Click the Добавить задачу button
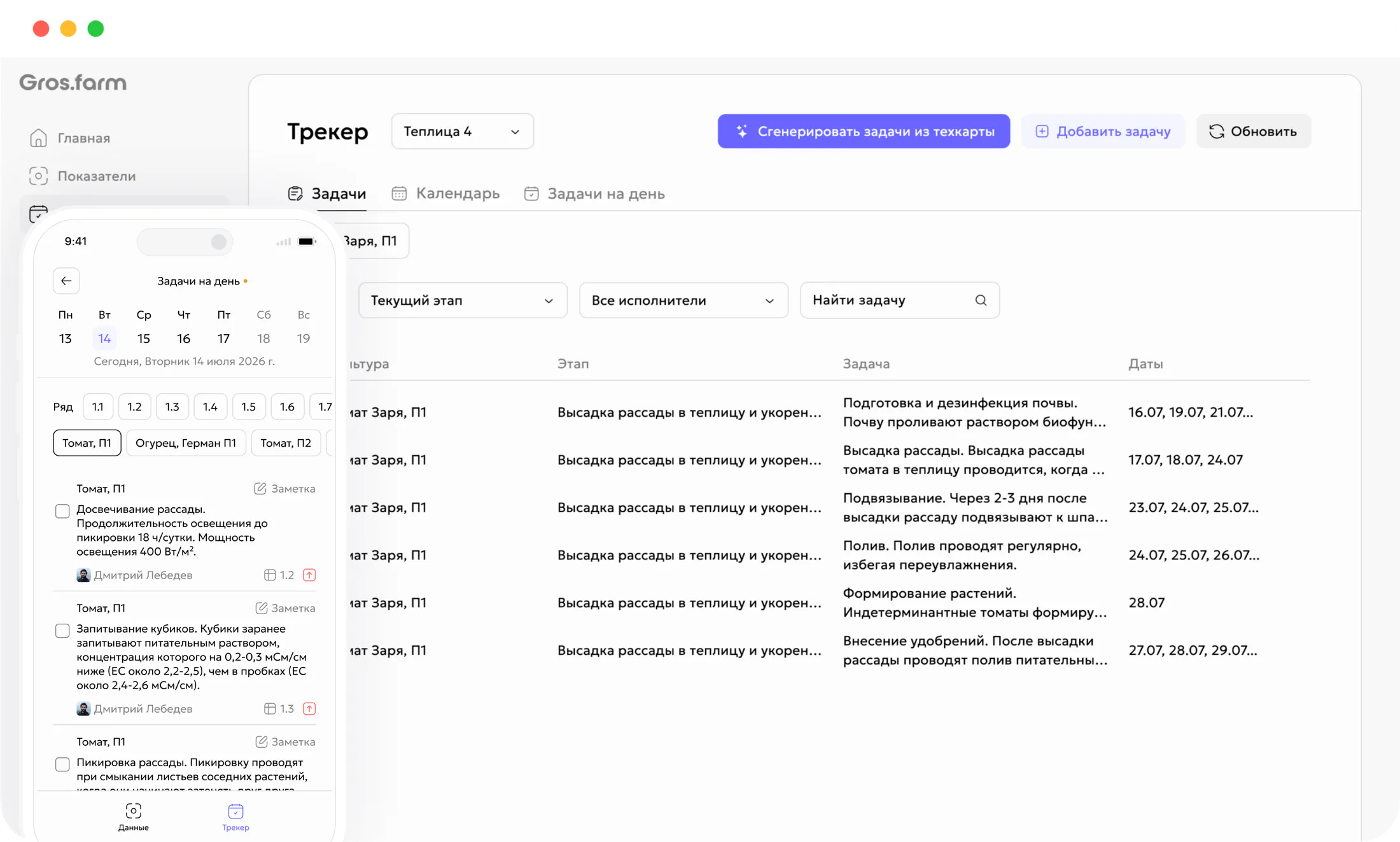 (x=1103, y=131)
